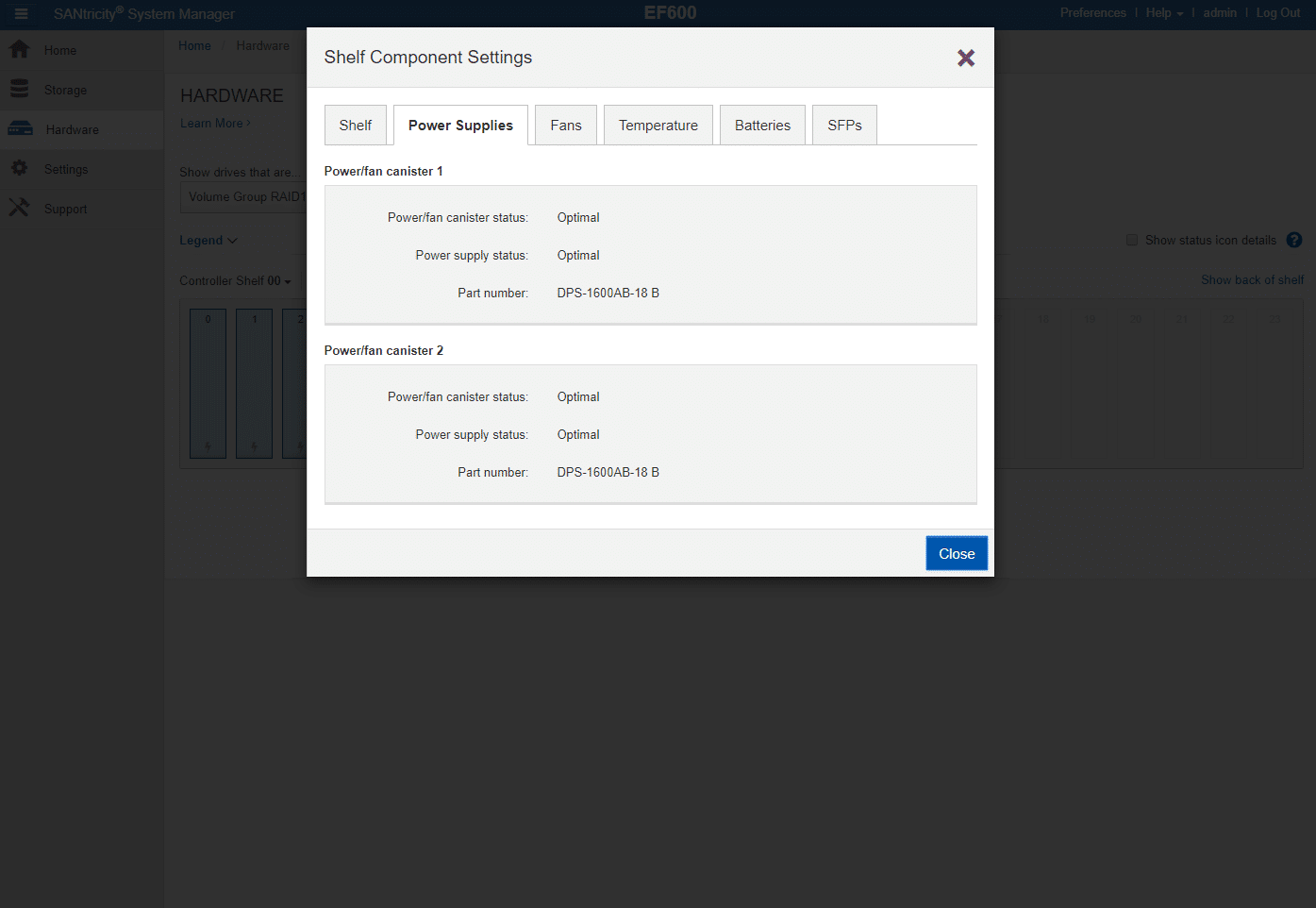Click the Learn More link
Viewport: 1316px width, 908px height.
coord(215,124)
